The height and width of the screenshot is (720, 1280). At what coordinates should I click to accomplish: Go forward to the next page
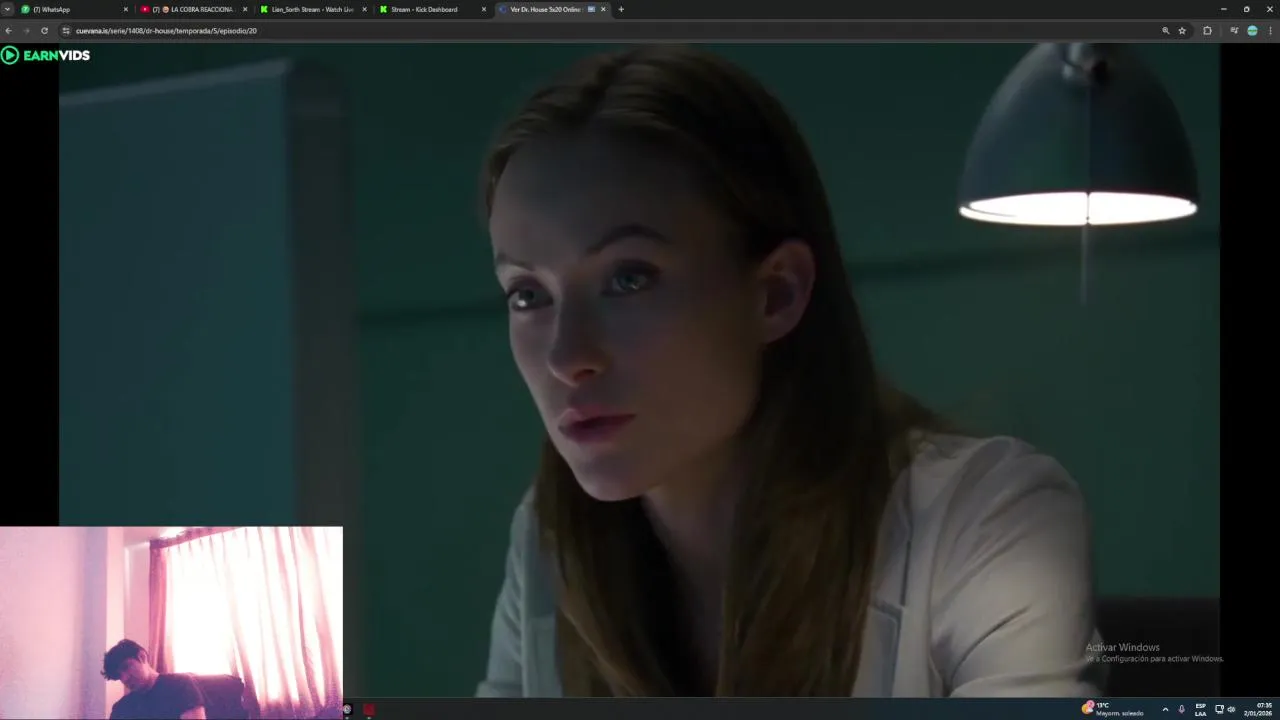point(26,31)
